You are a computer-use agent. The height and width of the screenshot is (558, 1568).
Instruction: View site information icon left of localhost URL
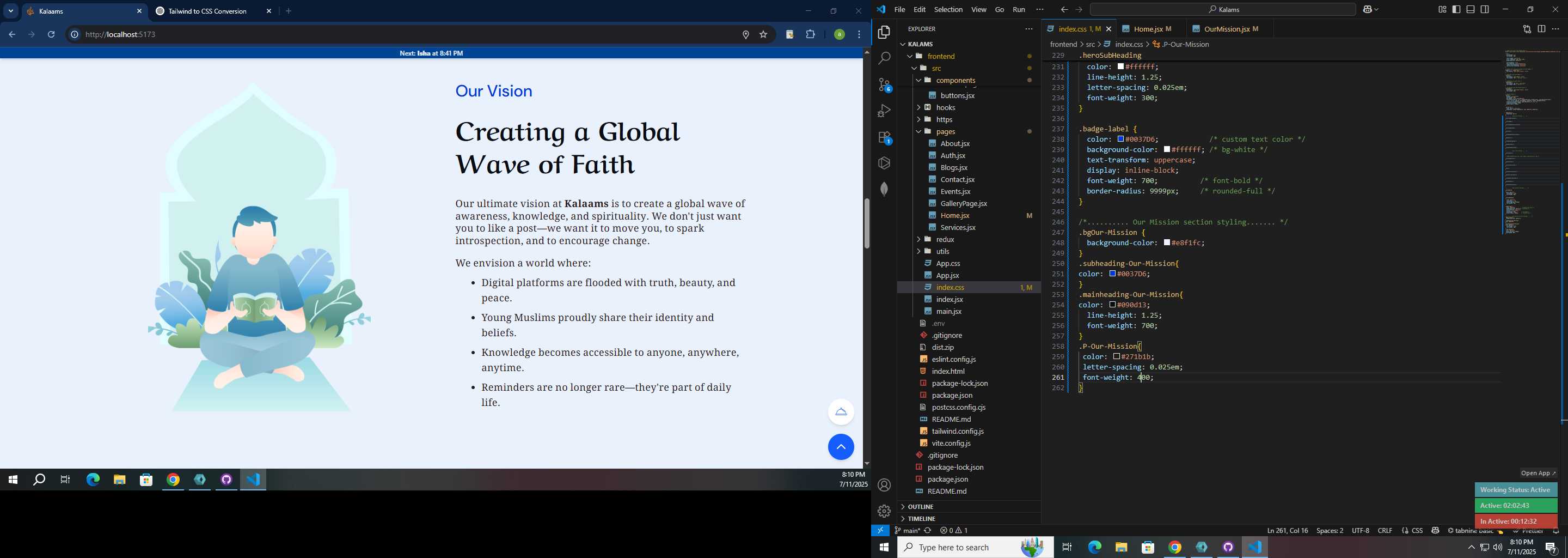(x=74, y=35)
